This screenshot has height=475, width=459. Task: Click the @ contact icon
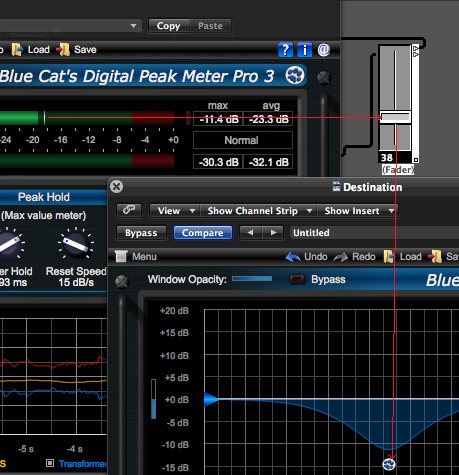coord(323,50)
